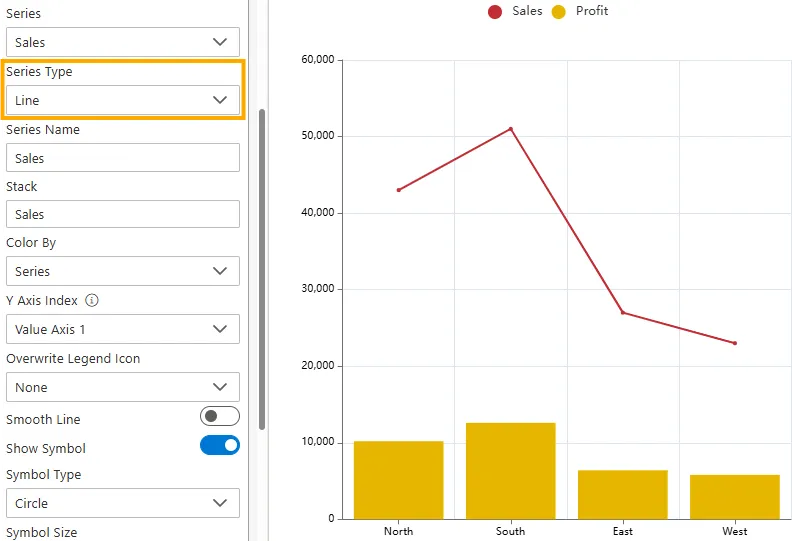
Task: Click the yellow Profit legend icon
Action: click(559, 12)
